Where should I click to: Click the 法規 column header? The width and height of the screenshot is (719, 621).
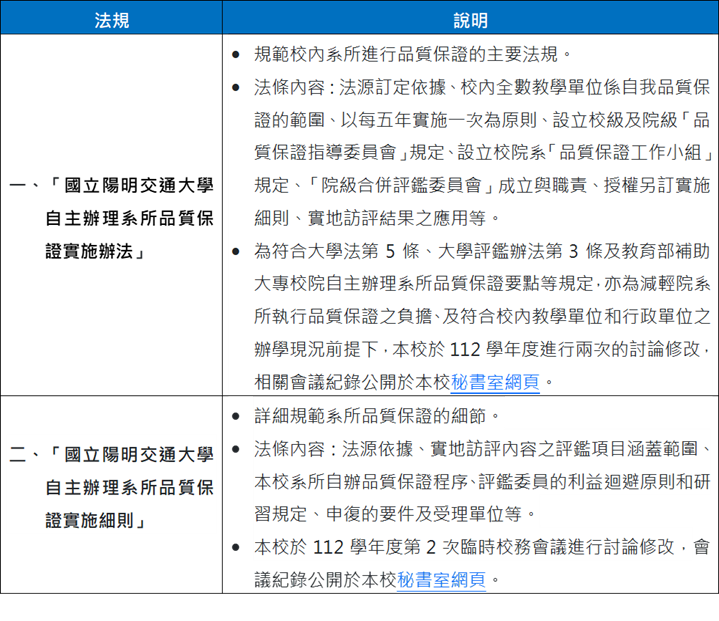click(111, 18)
